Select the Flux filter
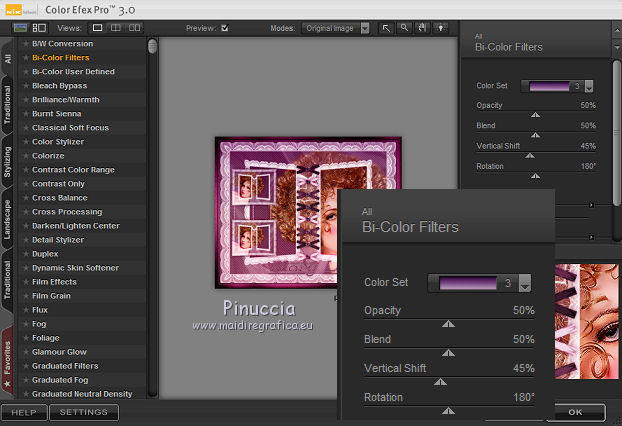The image size is (622, 426). tap(40, 310)
